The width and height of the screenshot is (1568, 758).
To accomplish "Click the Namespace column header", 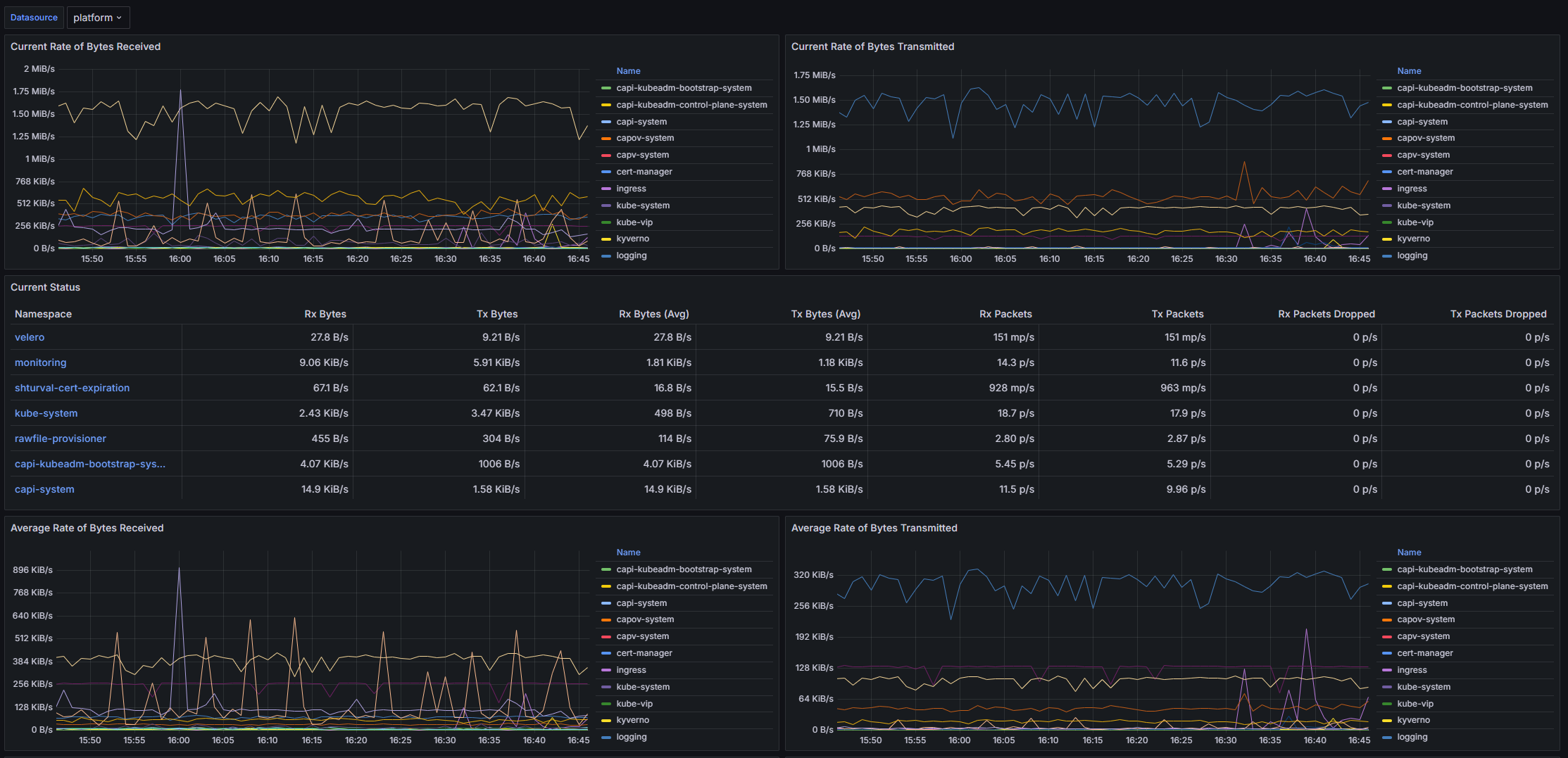I will click(x=43, y=314).
